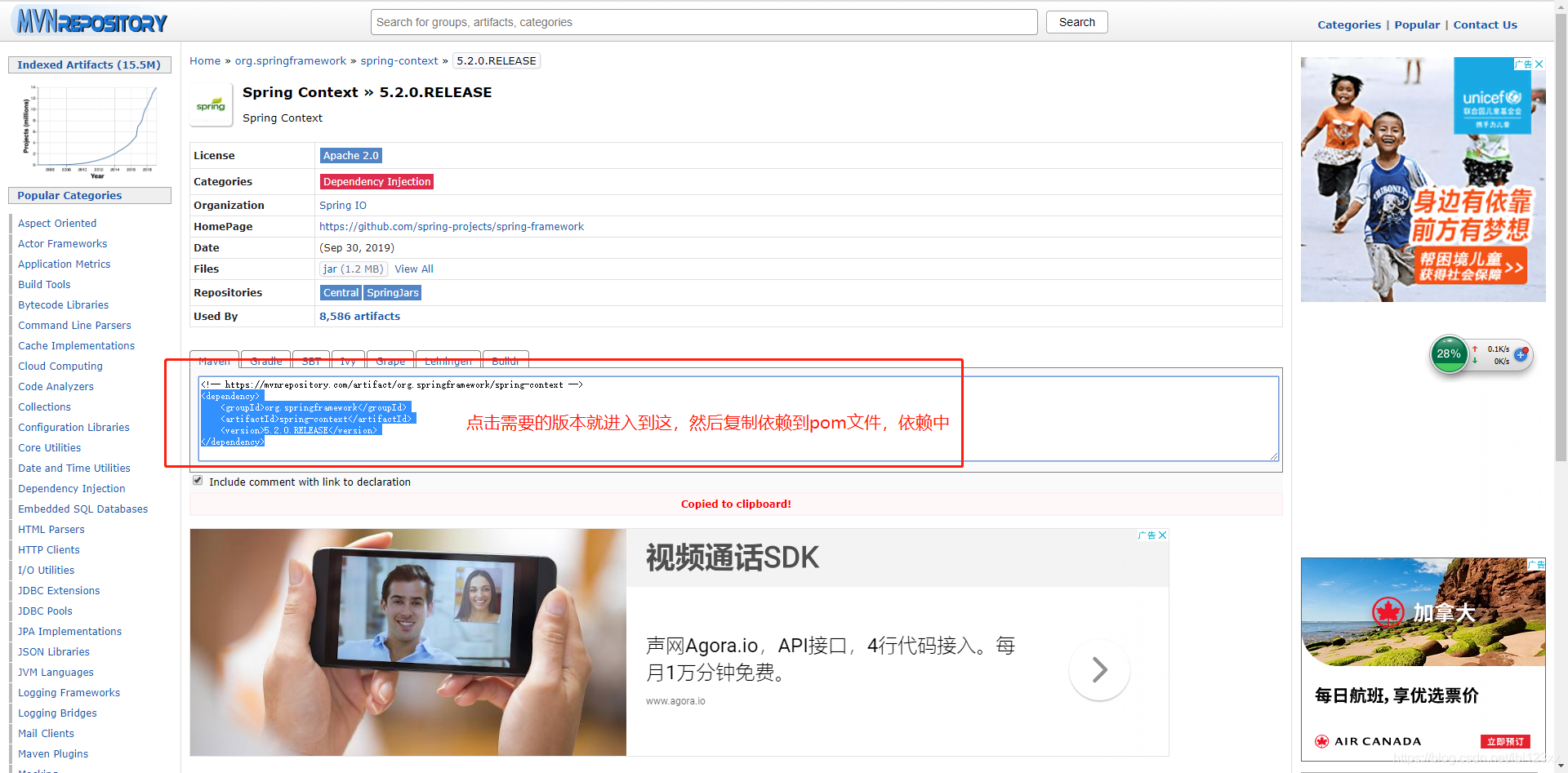Open the Maven tab
The width and height of the screenshot is (1568, 773).
(214, 360)
